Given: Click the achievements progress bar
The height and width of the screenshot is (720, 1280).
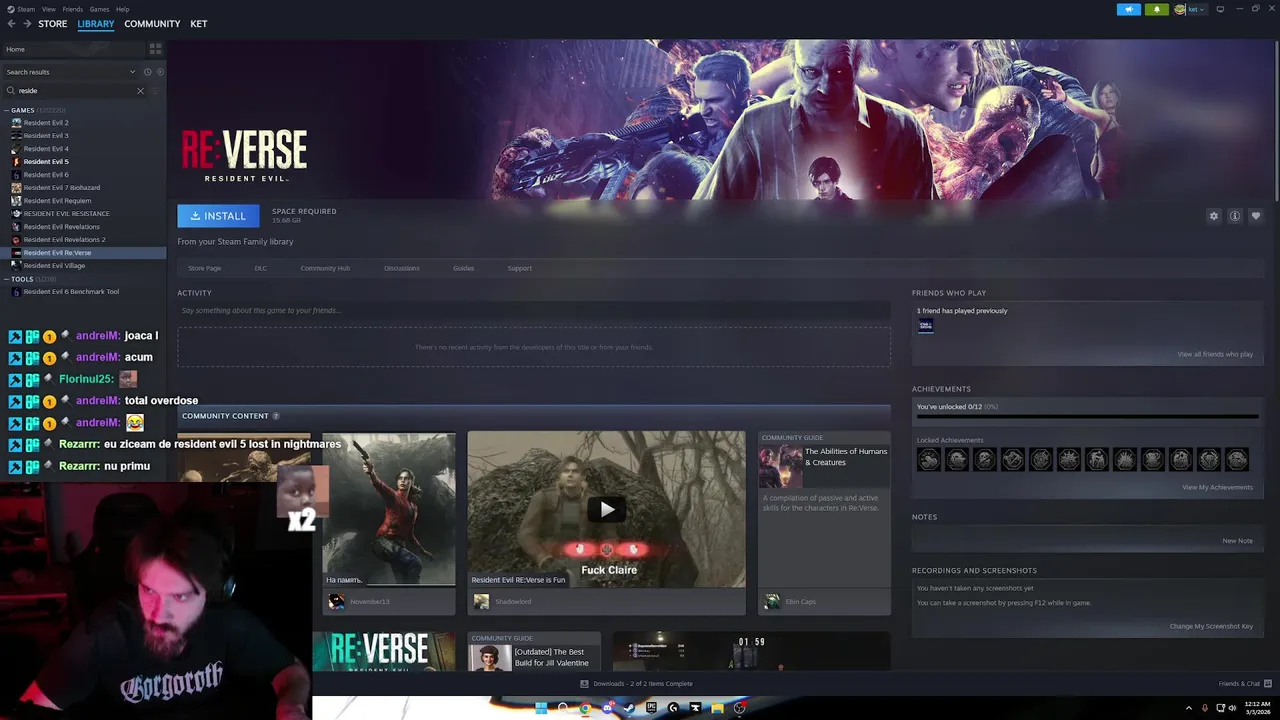Looking at the screenshot, I should click(x=1087, y=416).
